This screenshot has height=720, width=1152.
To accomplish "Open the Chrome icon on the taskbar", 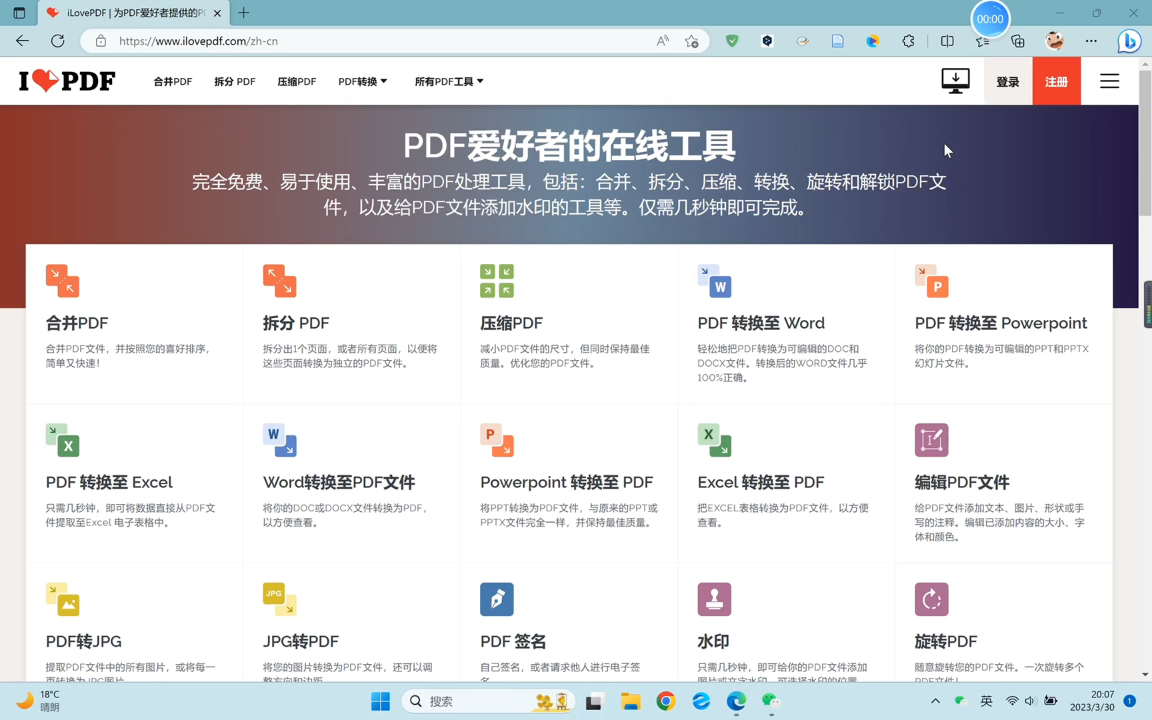I will (x=665, y=701).
